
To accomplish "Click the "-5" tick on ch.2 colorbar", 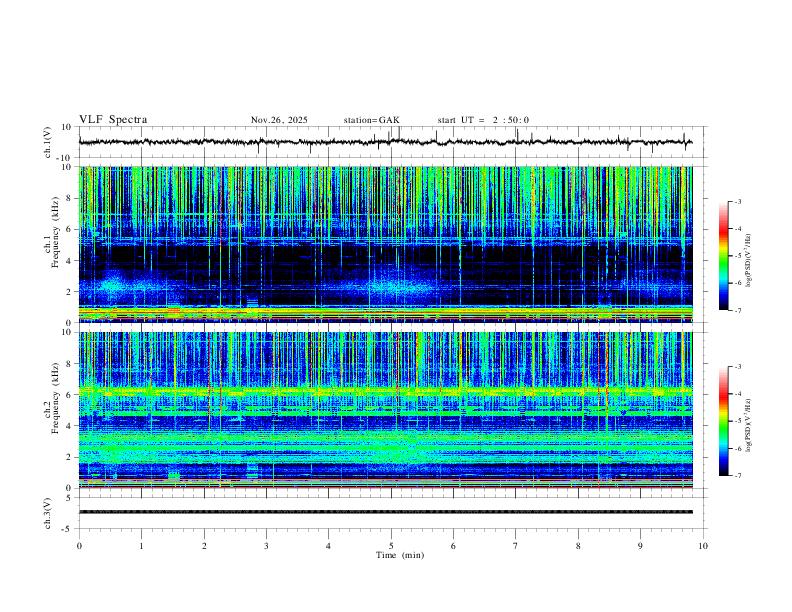I will (737, 421).
